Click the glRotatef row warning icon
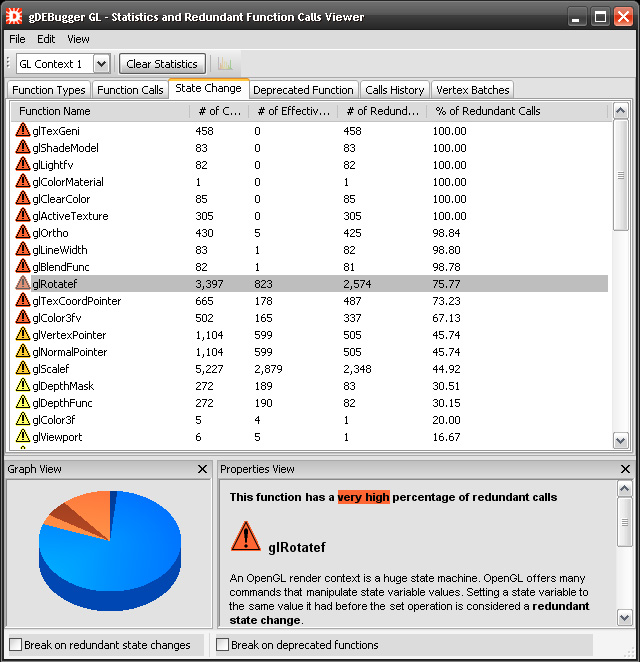Viewport: 640px width, 662px height. point(23,283)
